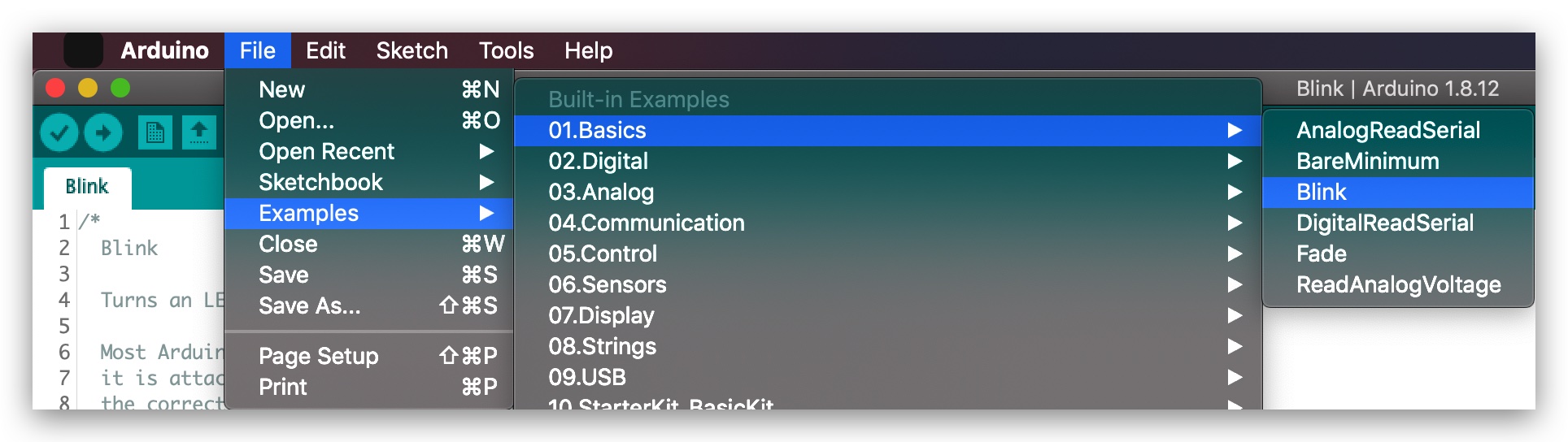Open the Tools menu
Image resolution: width=1568 pixels, height=442 pixels.
[x=506, y=50]
